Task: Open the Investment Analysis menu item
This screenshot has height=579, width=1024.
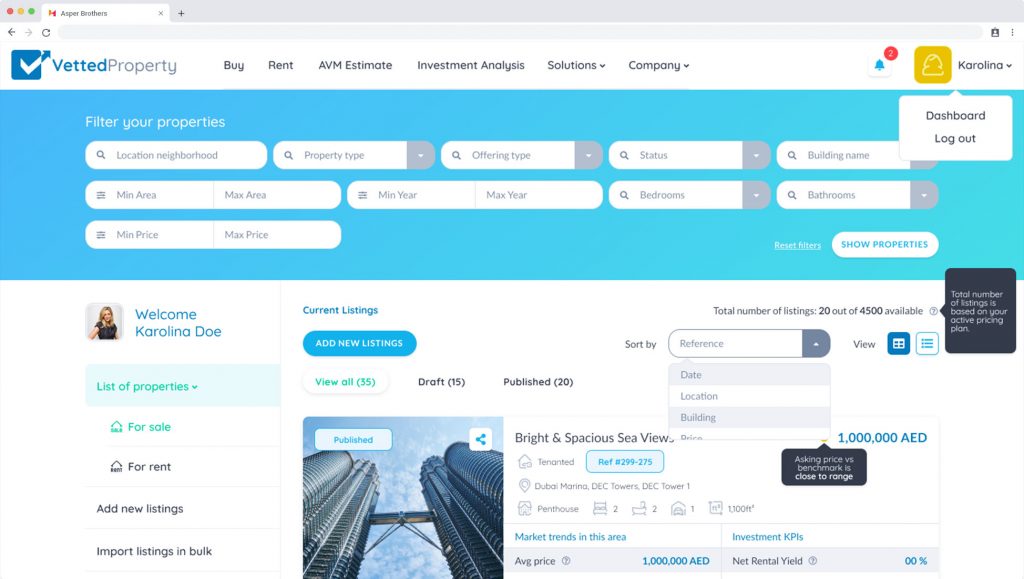Action: tap(470, 65)
